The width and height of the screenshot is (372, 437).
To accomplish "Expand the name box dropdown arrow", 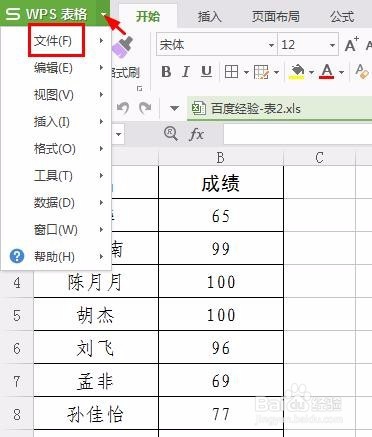I will click(x=119, y=135).
